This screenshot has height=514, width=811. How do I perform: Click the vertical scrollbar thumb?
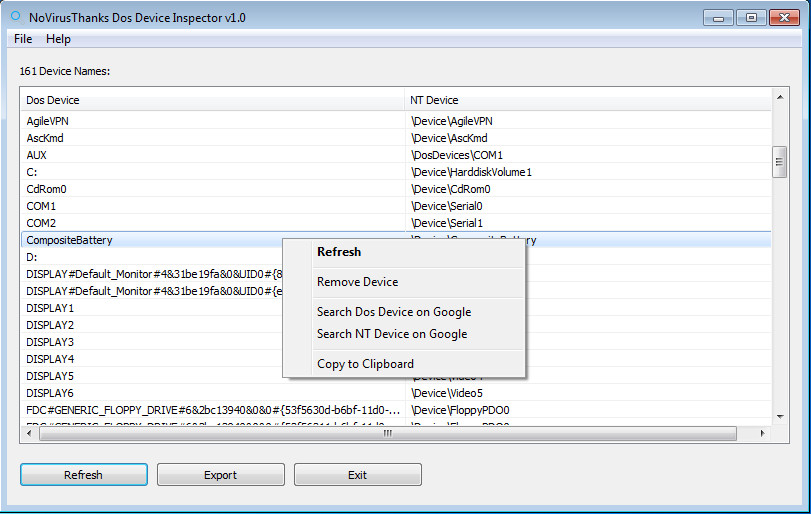tap(779, 162)
